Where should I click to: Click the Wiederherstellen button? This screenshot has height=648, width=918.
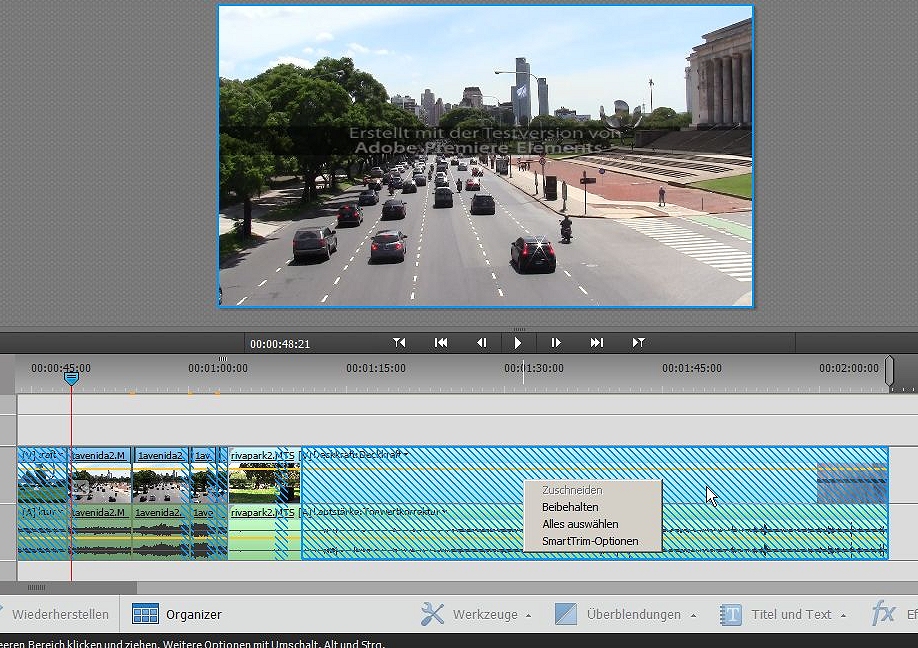(x=60, y=614)
